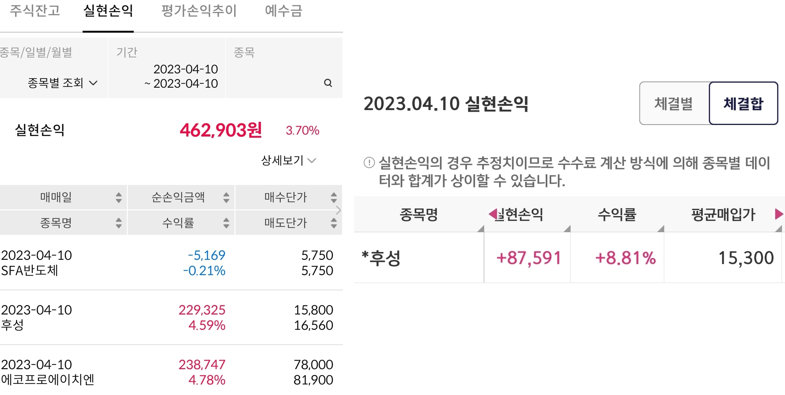Select the 체결별 toggle option

pos(674,104)
